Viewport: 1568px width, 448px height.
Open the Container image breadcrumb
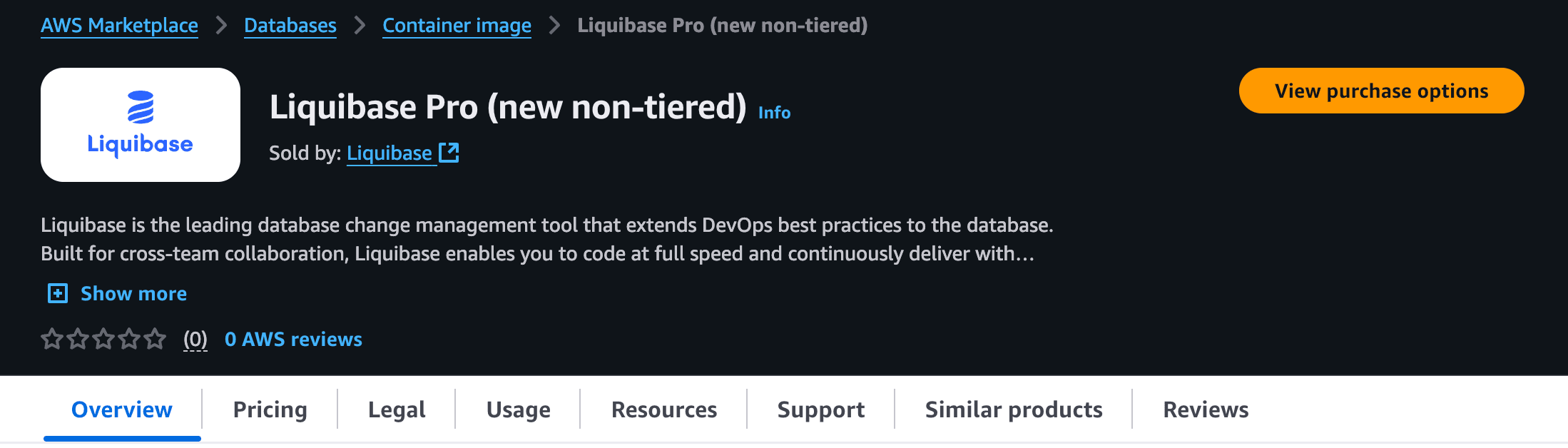point(457,25)
